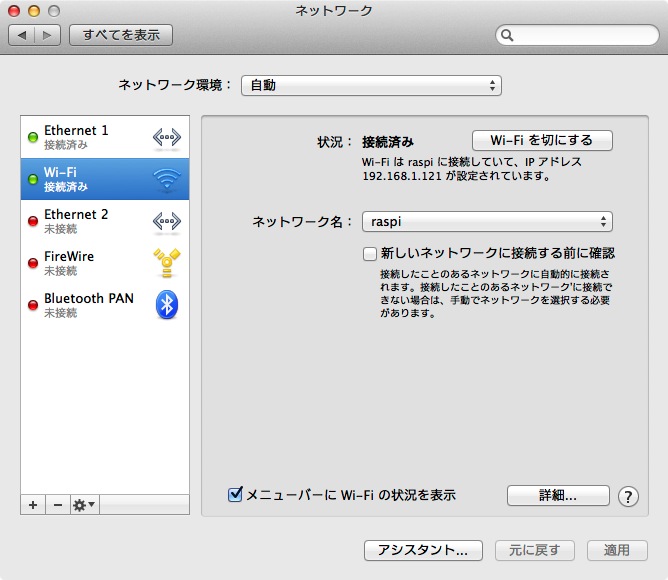
Task: Enable 新しいネットワークに接続する前に確認 checkbox
Action: coord(370,254)
